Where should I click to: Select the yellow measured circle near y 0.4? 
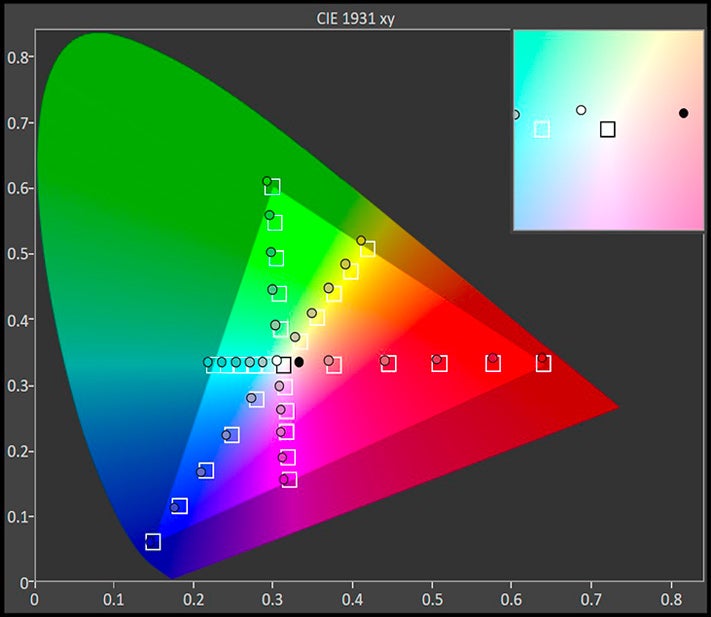click(312, 313)
